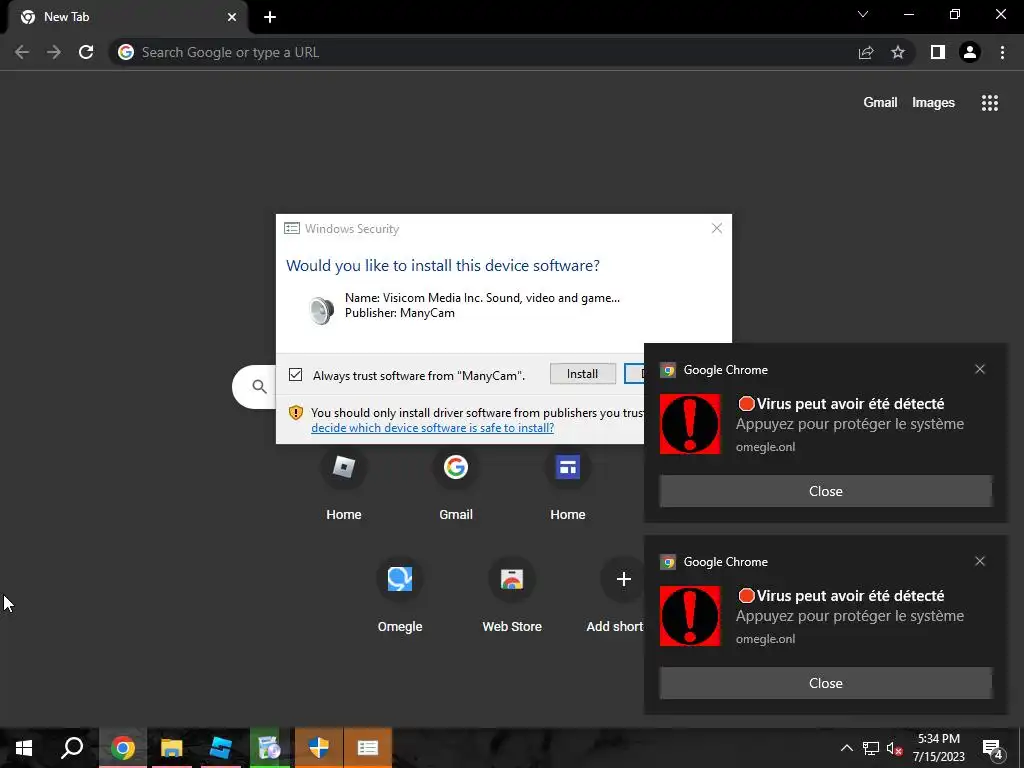Viewport: 1024px width, 768px height.
Task: Expand the tab search chevron
Action: click(x=863, y=14)
